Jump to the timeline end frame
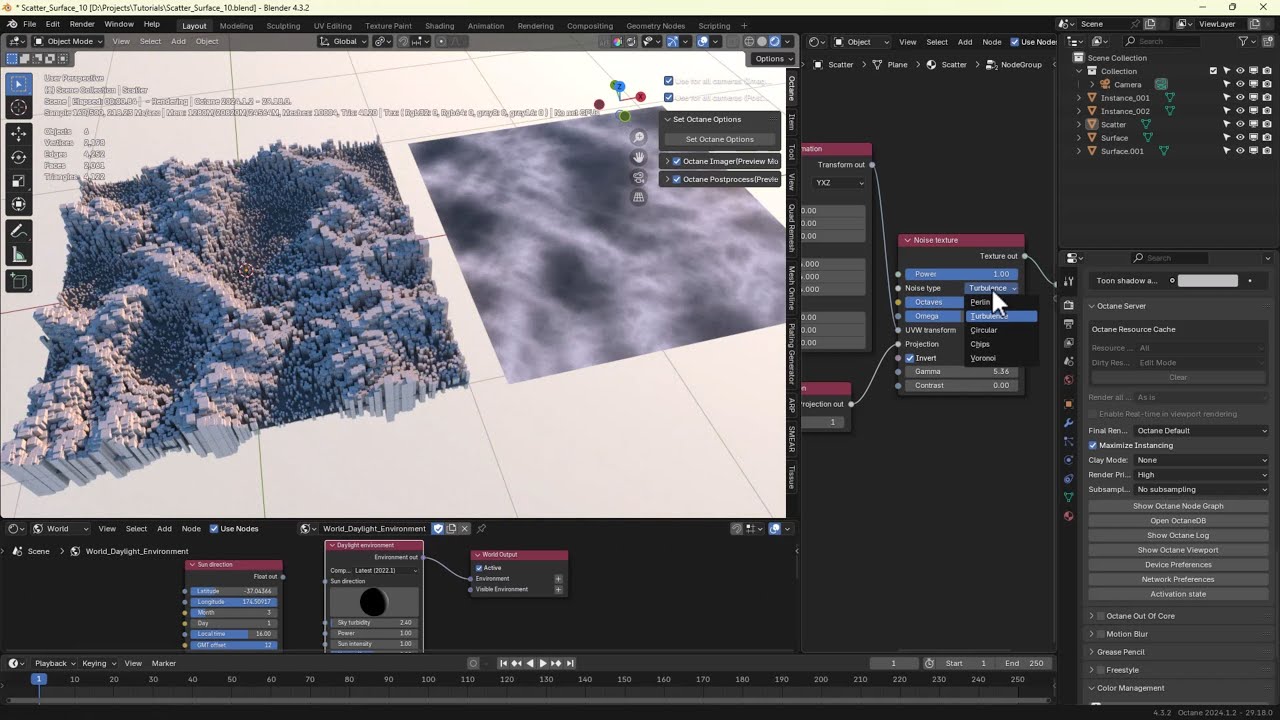 click(570, 663)
